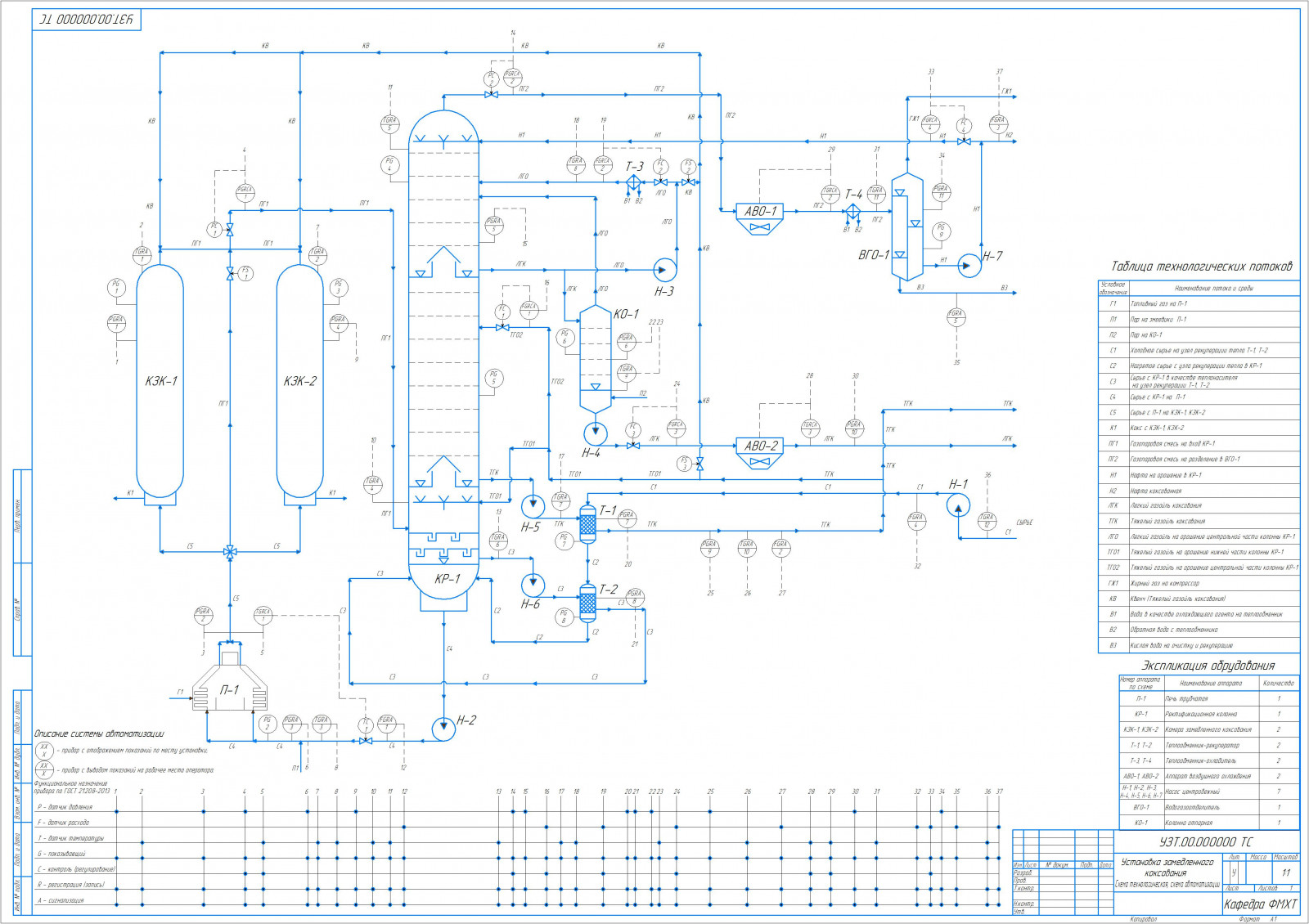Click stream row "Жирный газ на компрессор"
This screenshot has width=1309, height=924.
tap(1199, 583)
